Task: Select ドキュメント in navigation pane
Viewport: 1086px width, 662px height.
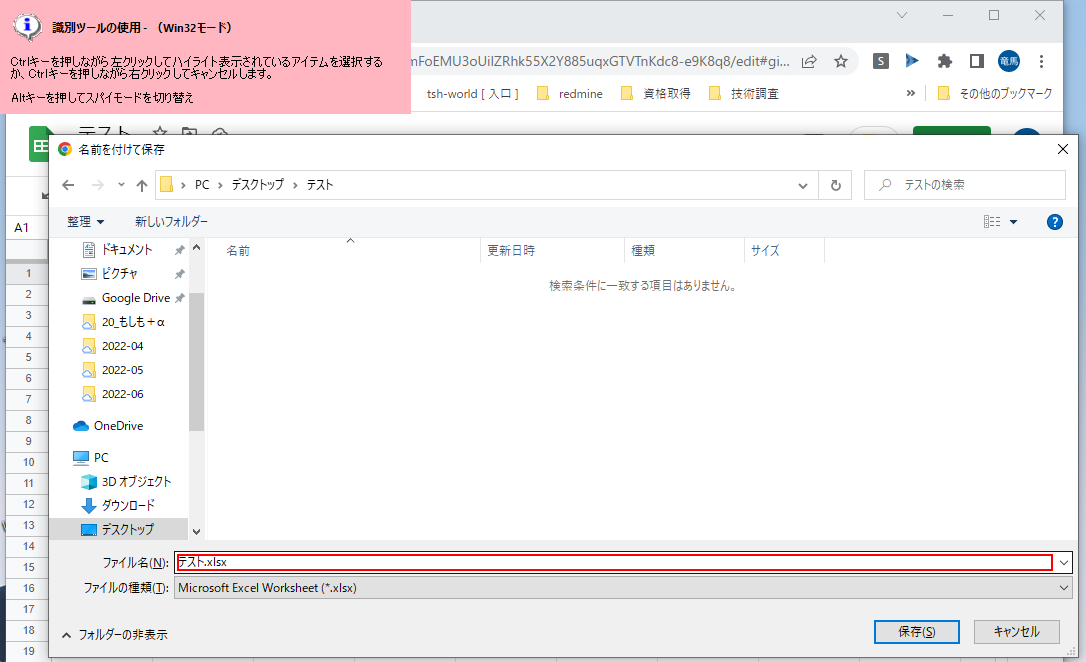Action: pos(127,249)
